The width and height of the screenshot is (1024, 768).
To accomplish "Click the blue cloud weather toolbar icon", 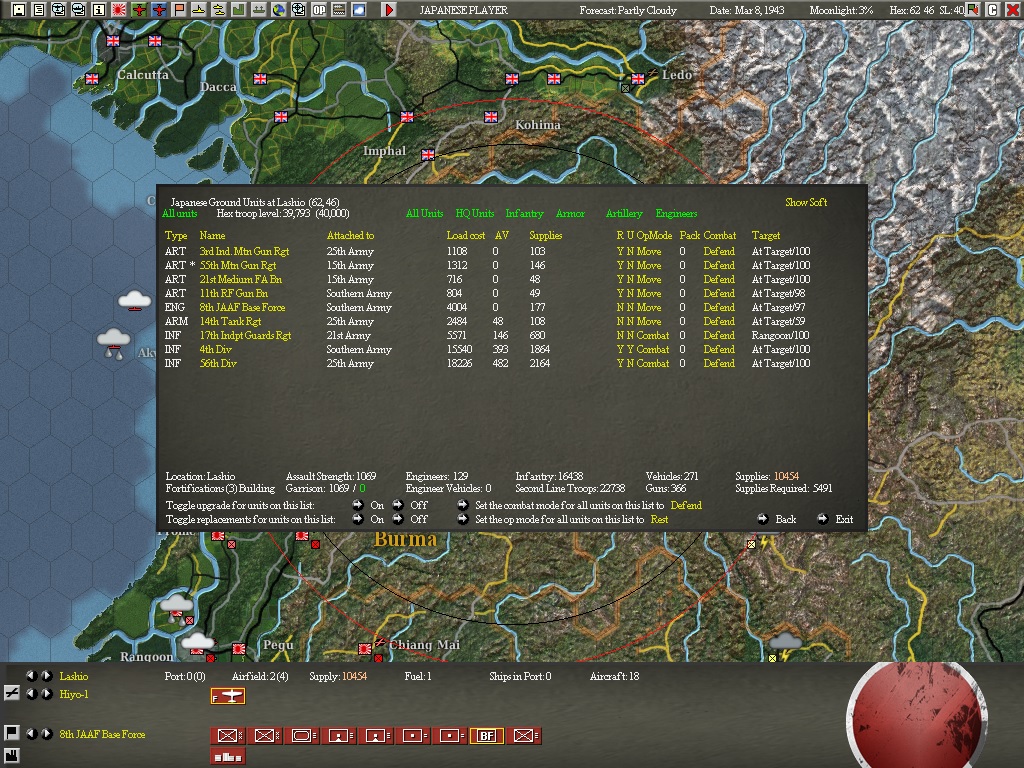I will tap(359, 10).
